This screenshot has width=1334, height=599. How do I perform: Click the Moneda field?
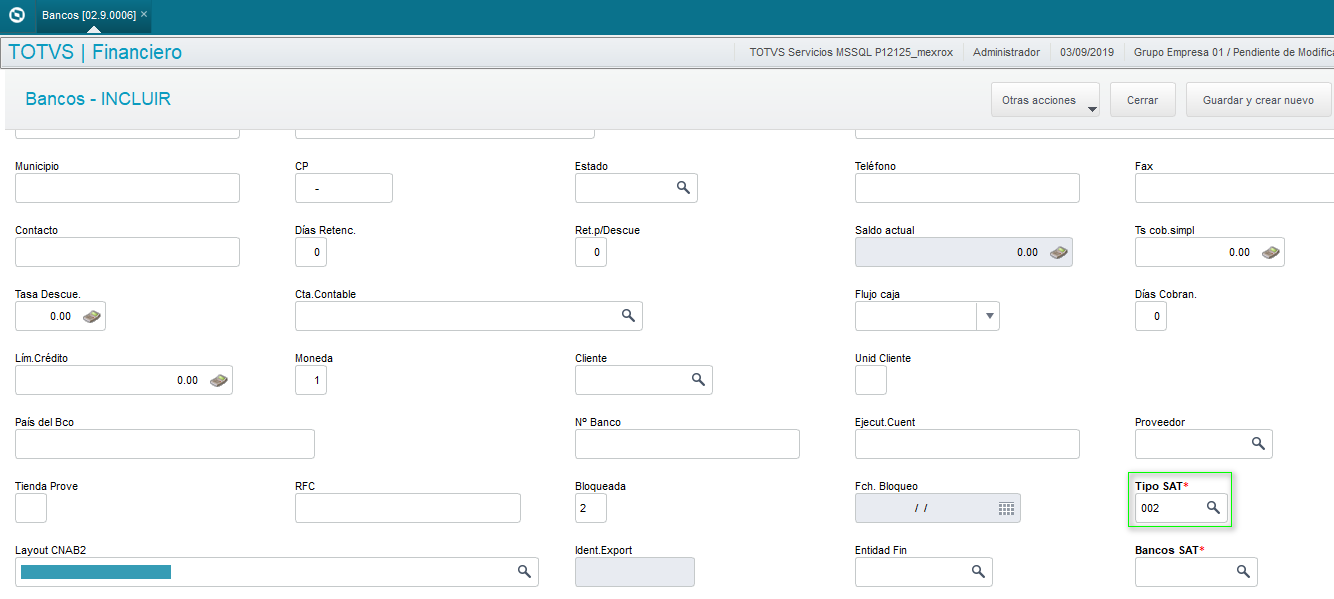pyautogui.click(x=311, y=380)
